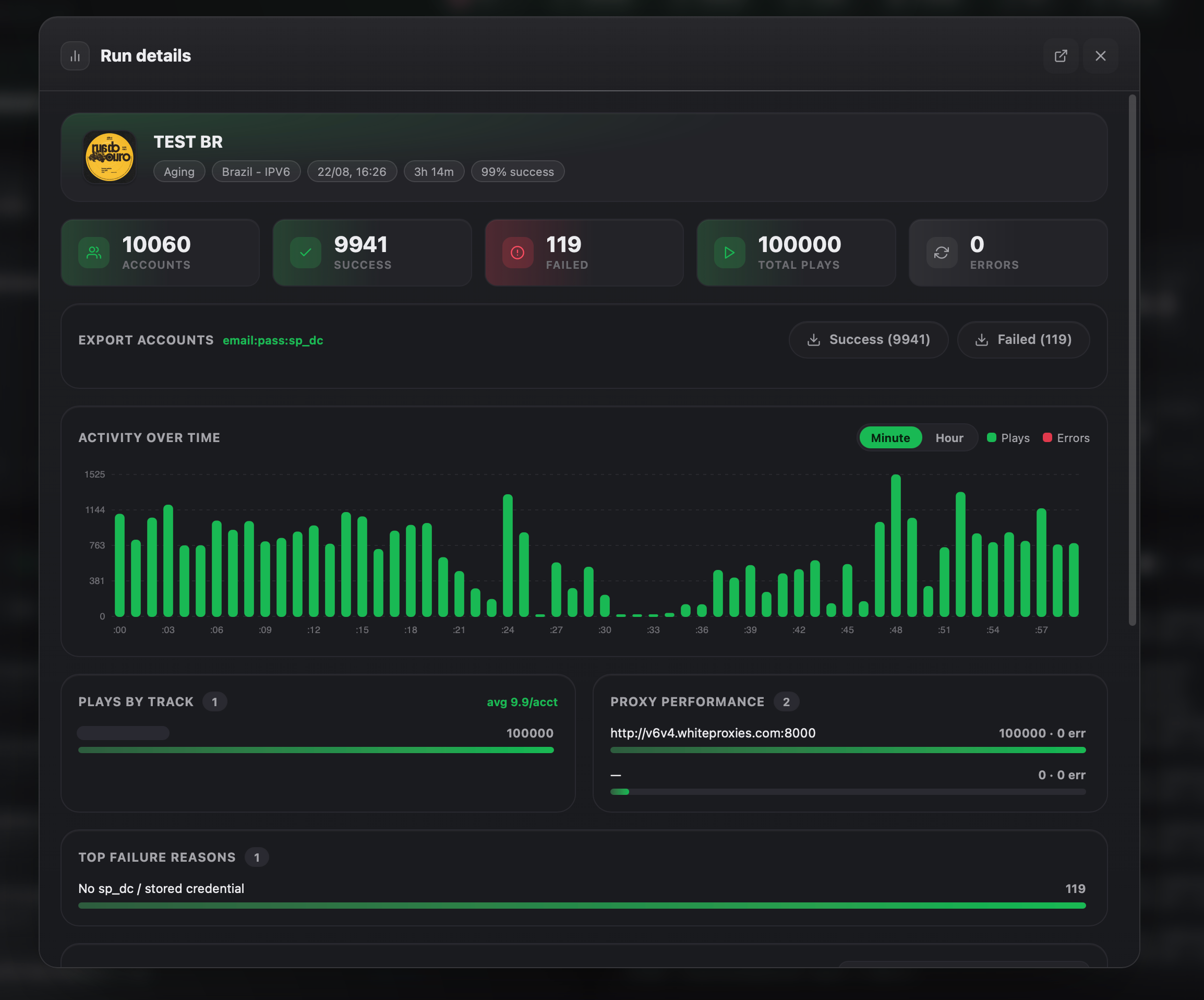The height and width of the screenshot is (1000, 1204).
Task: Click the 10060 Accounts stat card
Action: coord(160,253)
